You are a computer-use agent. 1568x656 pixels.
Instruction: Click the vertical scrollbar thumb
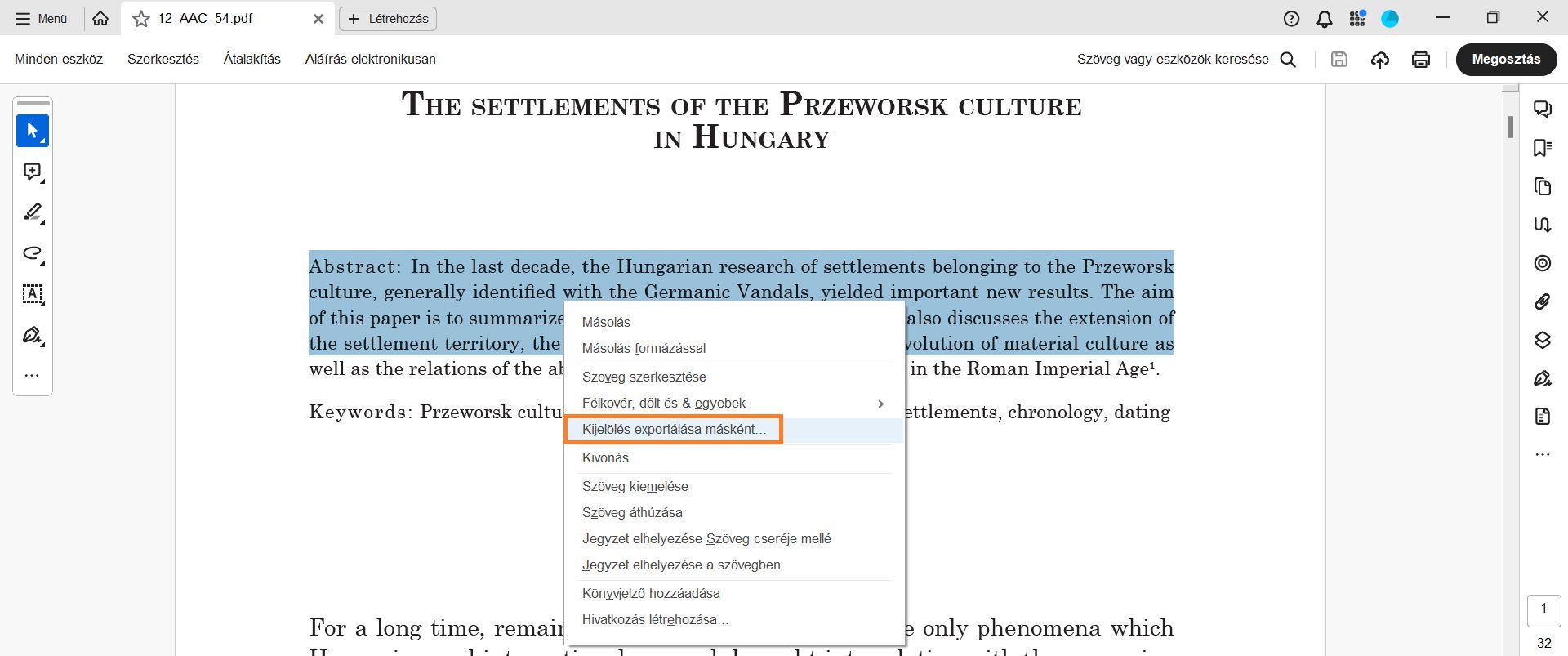click(x=1511, y=127)
